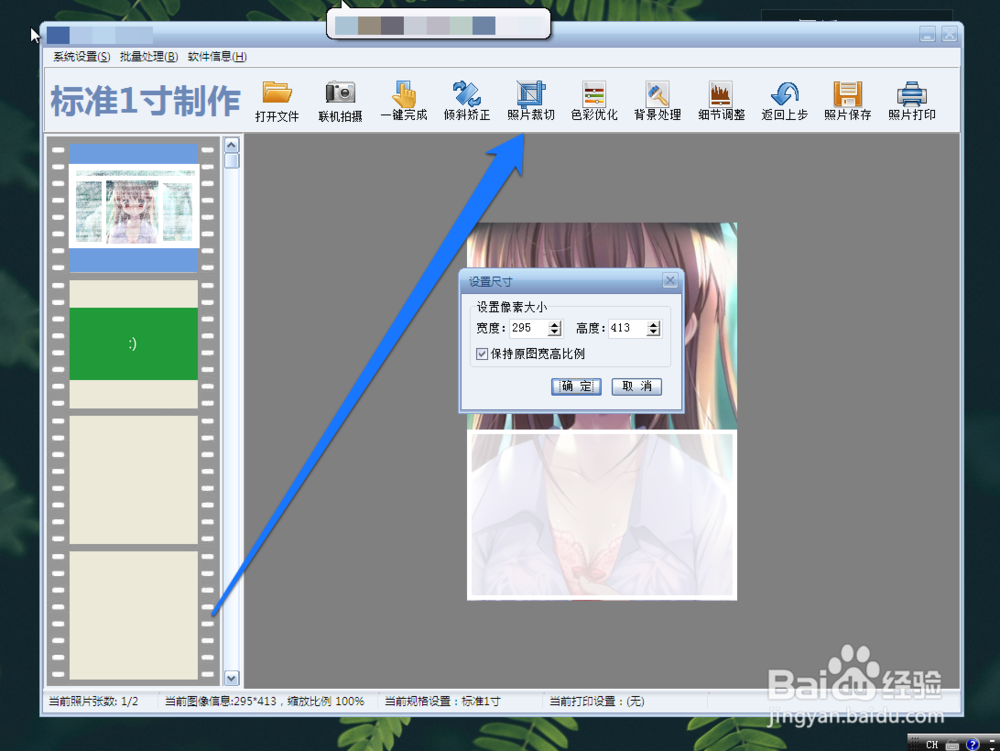
Task: Uncheck 保持原图宽高比例 checkbox
Action: click(482, 354)
